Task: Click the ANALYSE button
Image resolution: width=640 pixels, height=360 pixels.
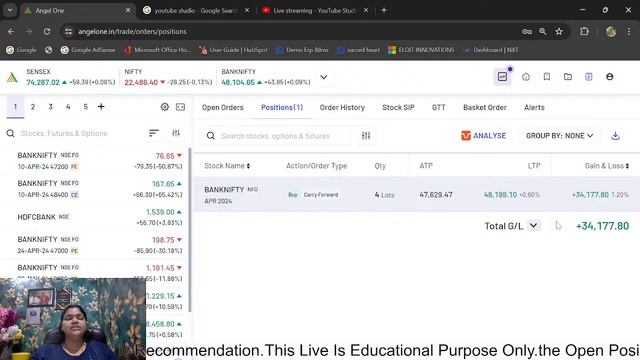Action: (483, 136)
